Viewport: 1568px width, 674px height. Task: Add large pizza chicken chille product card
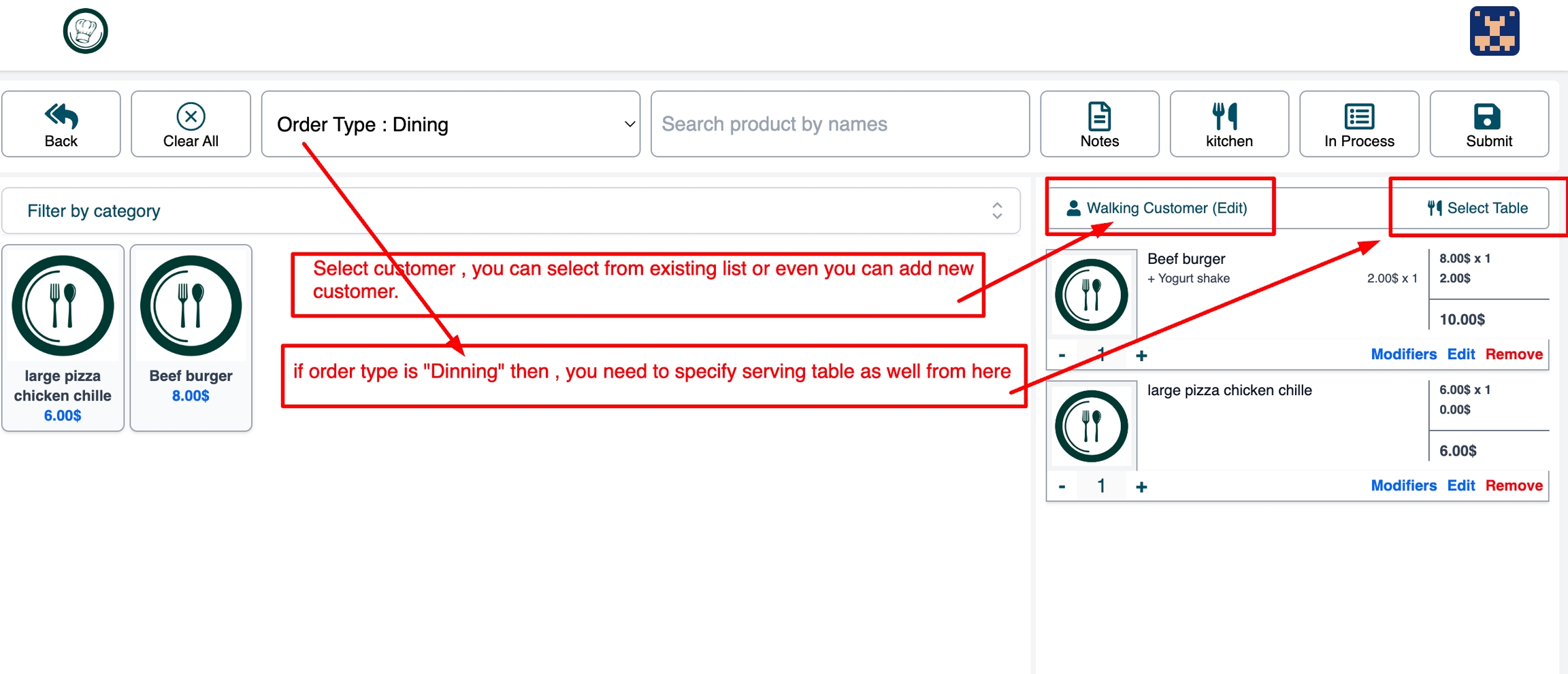tap(63, 337)
